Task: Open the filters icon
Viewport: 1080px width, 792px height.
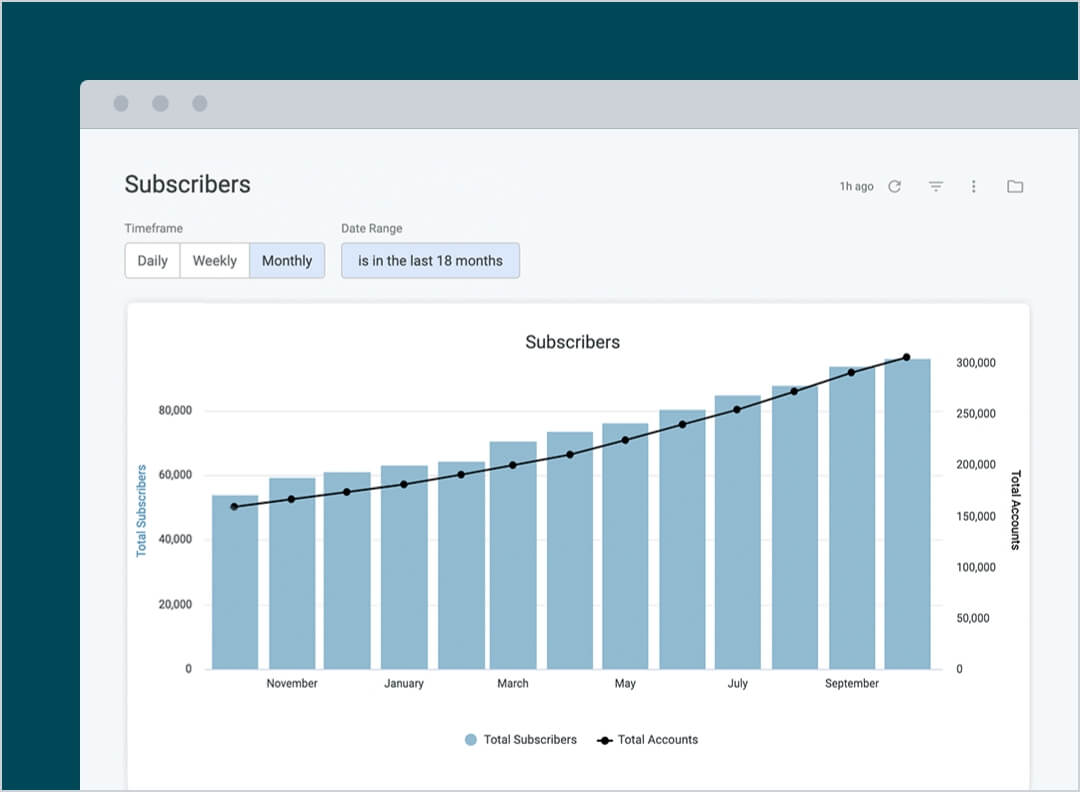Action: (x=935, y=186)
